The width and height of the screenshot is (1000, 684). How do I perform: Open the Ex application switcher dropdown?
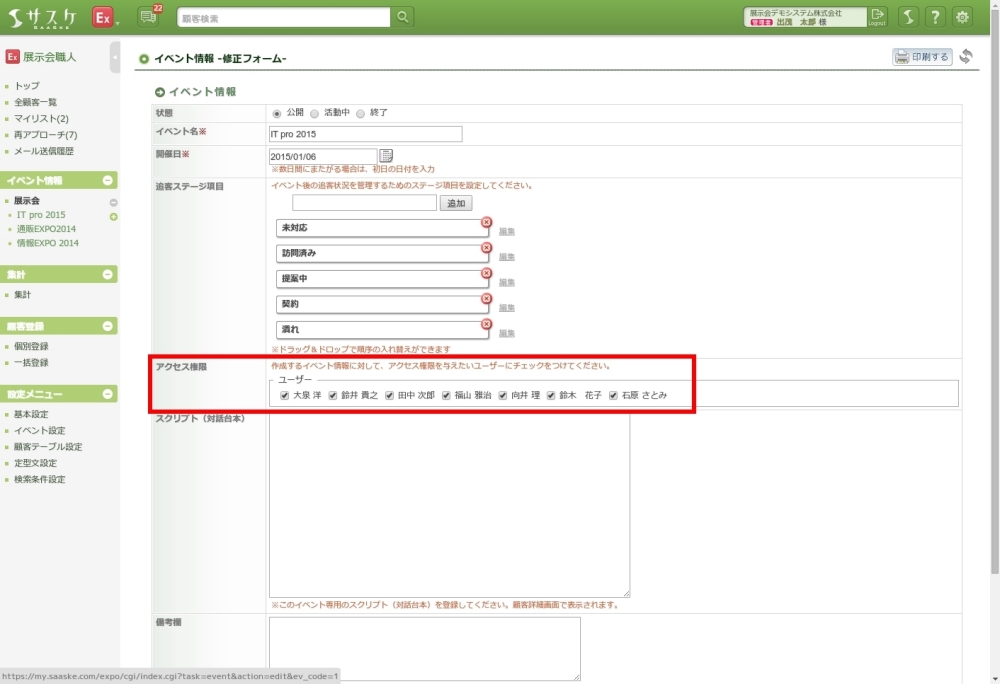[x=104, y=18]
